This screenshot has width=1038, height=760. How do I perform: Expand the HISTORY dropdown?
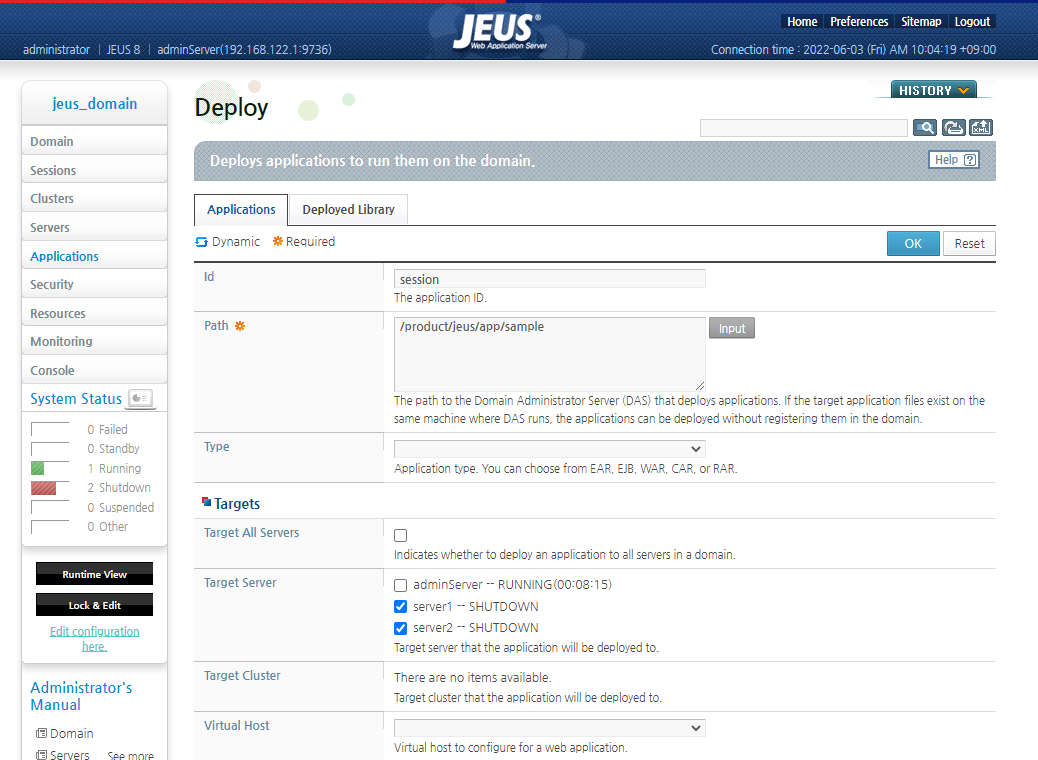933,90
